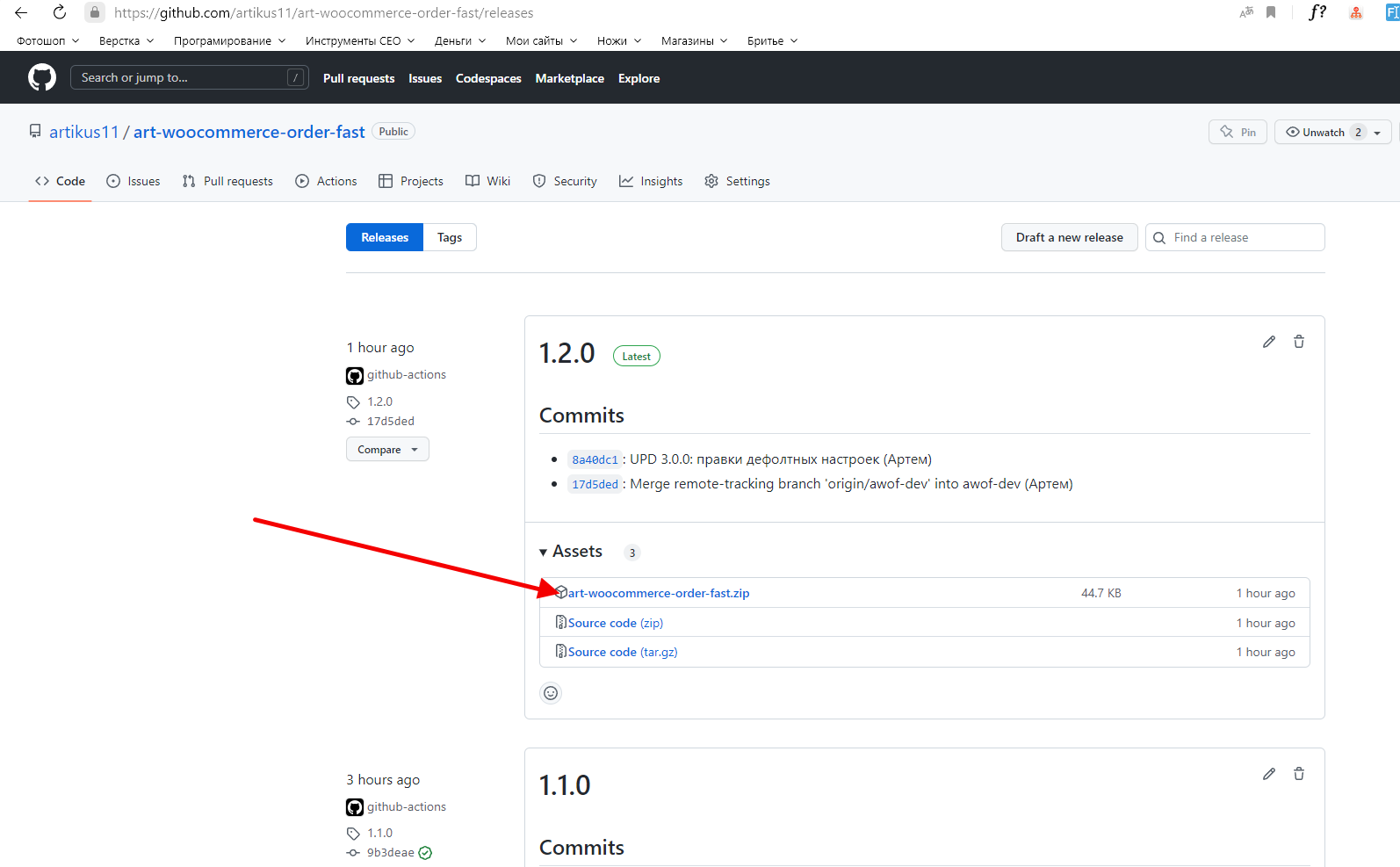Click the github-actions avatar for release 1.2.0
The image size is (1400, 867).
(x=355, y=376)
